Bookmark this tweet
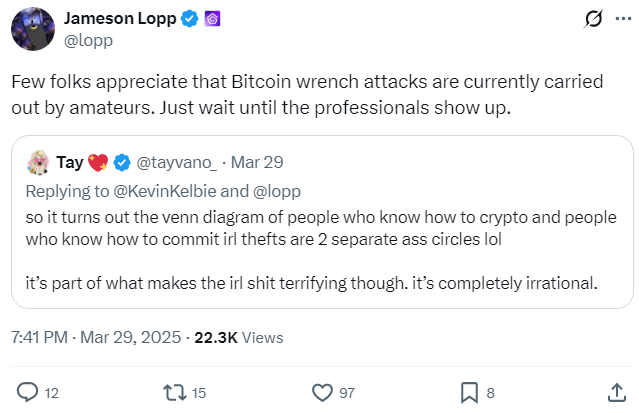 point(468,392)
